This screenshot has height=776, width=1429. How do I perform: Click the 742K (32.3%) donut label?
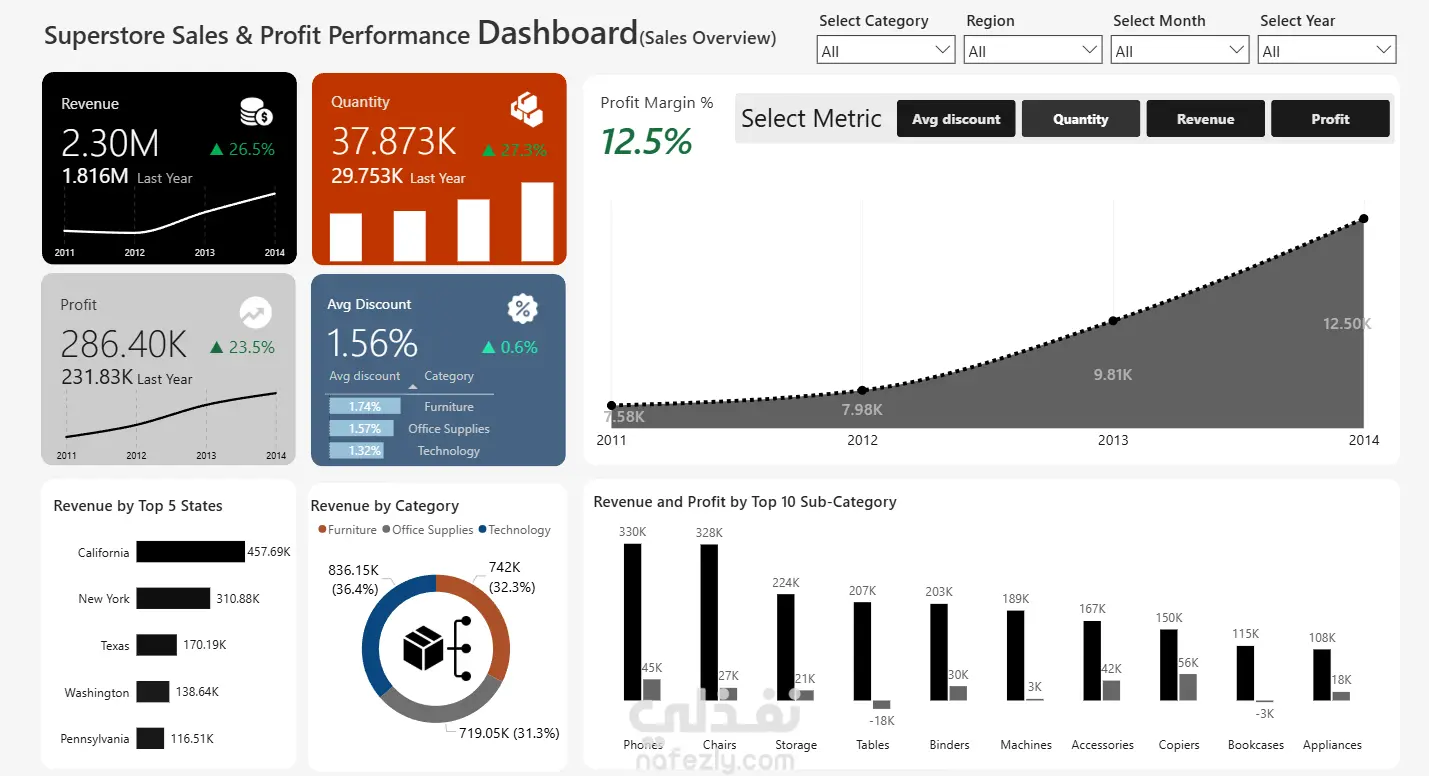[512, 577]
